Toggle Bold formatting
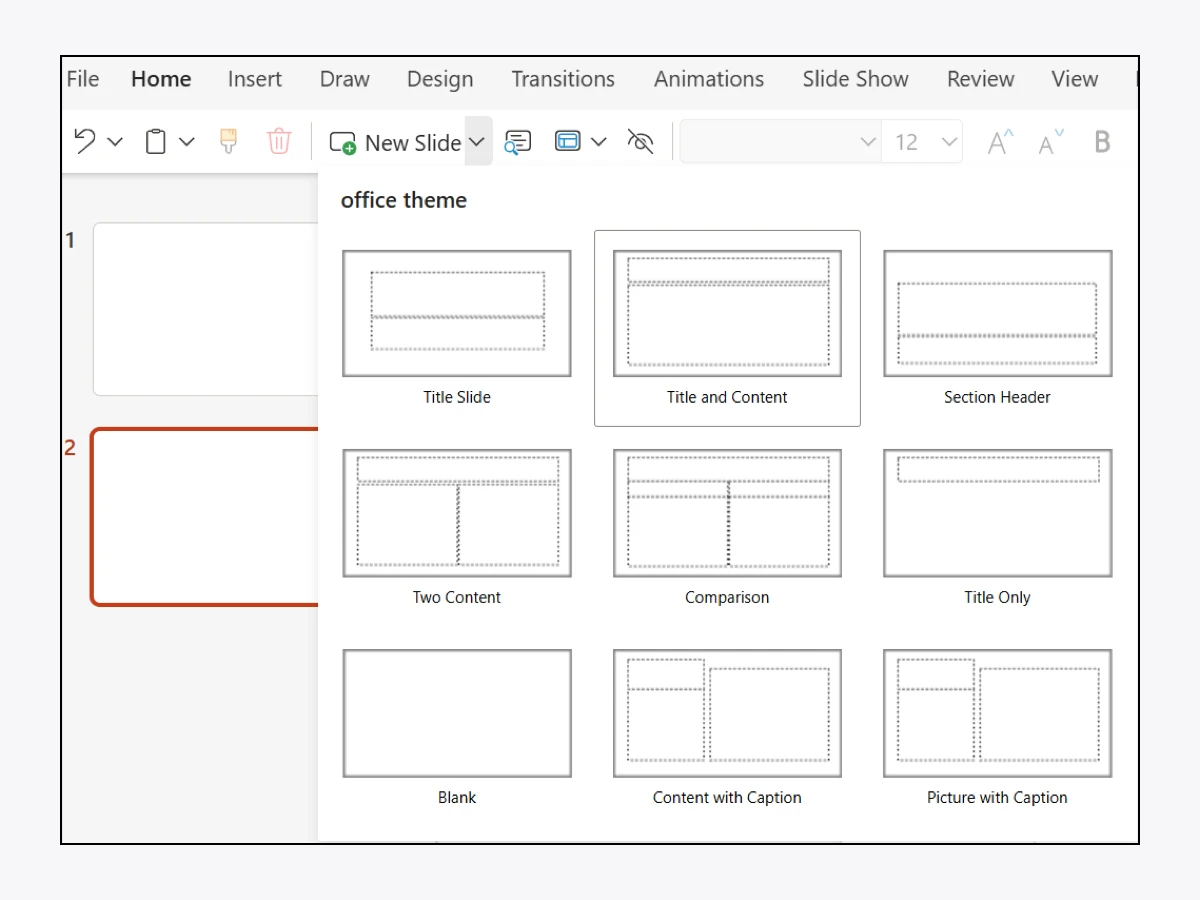Image resolution: width=1200 pixels, height=900 pixels. (1102, 142)
